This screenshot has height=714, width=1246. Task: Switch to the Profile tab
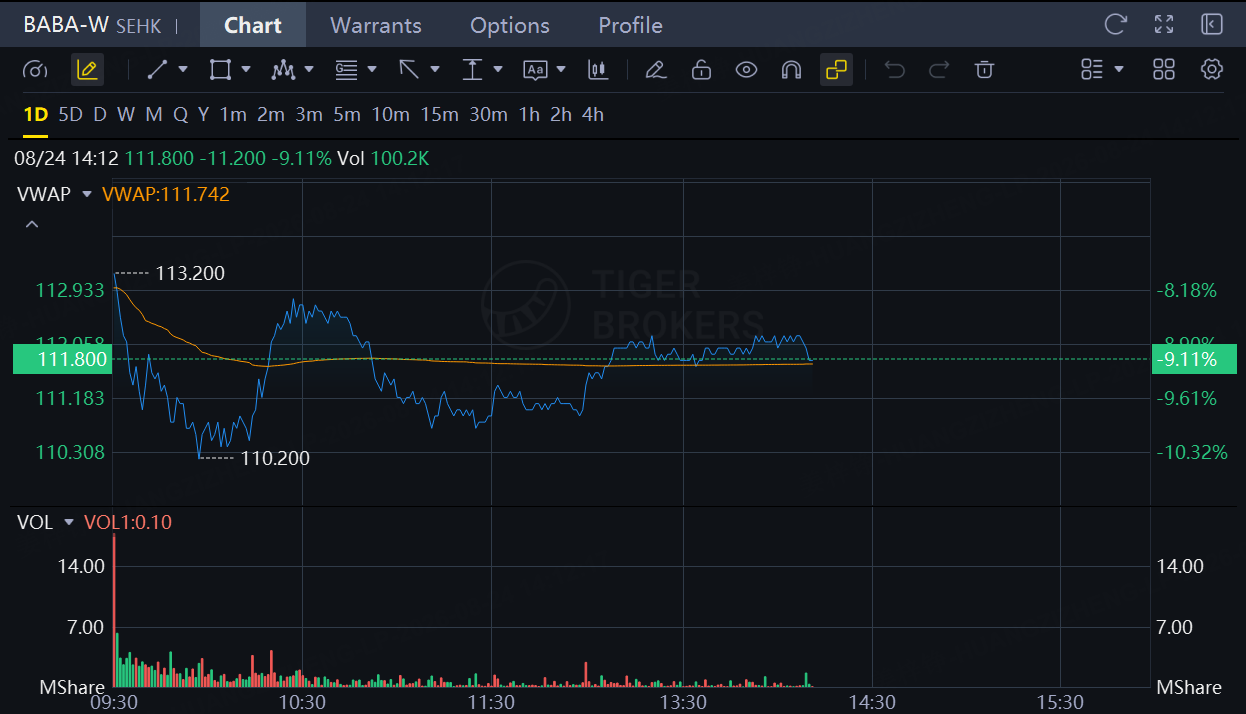coord(630,25)
